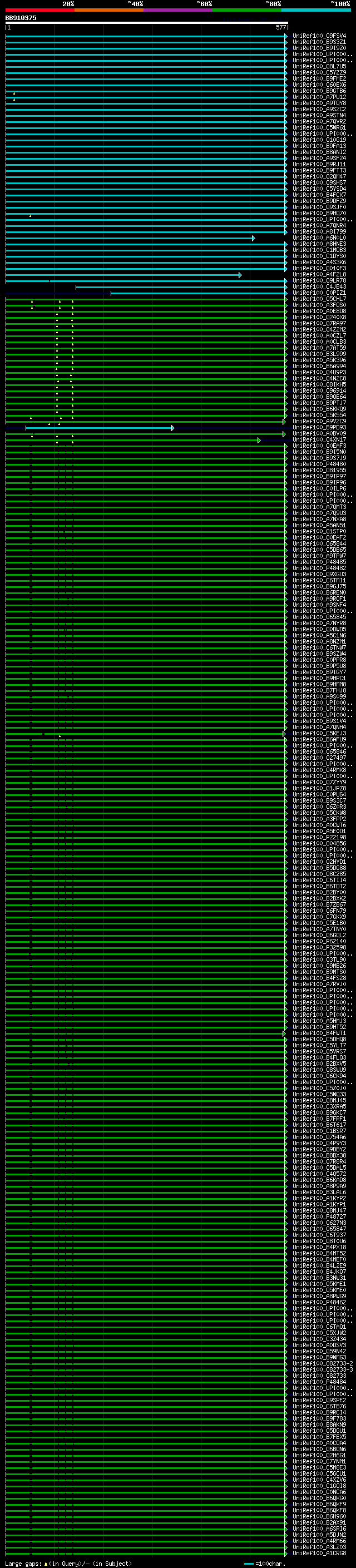Click the purple segment of the identity scale
The width and height of the screenshot is (356, 1568).
(x=179, y=11)
